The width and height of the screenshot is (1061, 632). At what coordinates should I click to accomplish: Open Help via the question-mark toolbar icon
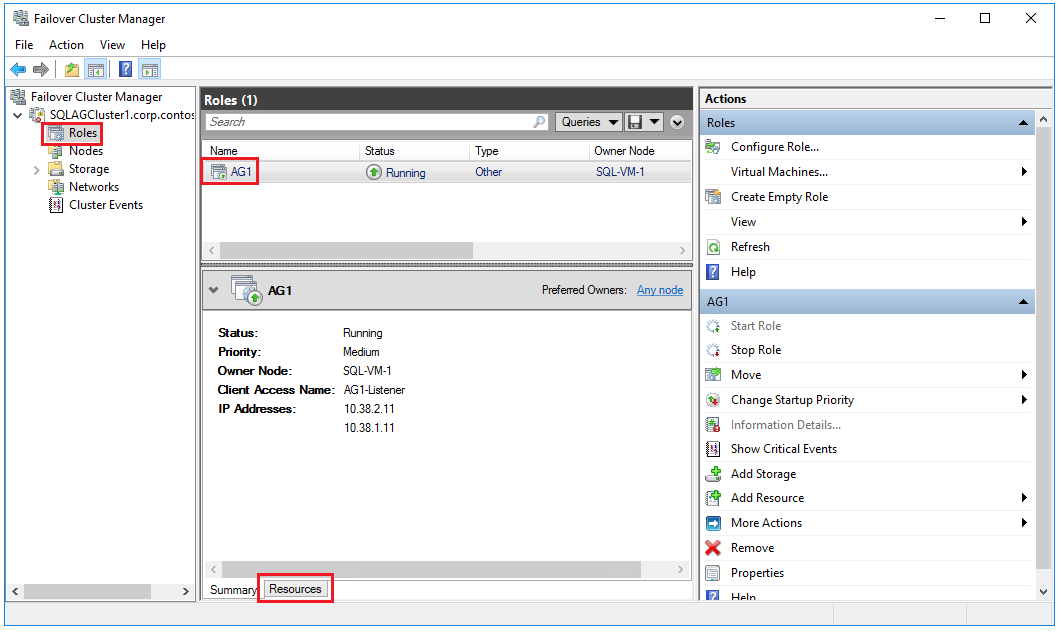click(x=124, y=69)
